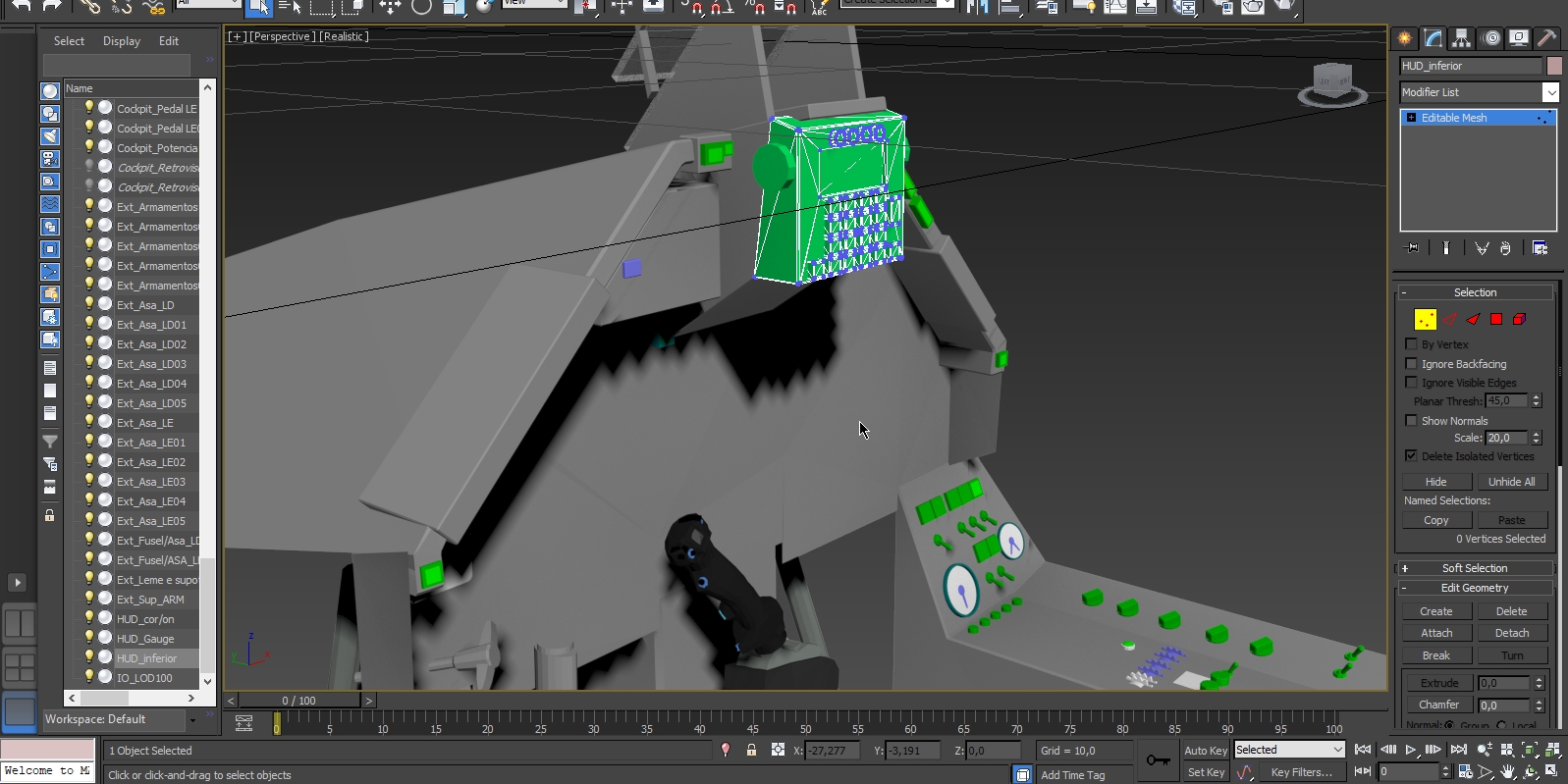Enable the Ignore Backfacing checkbox
This screenshot has width=1568, height=784.
[1412, 364]
